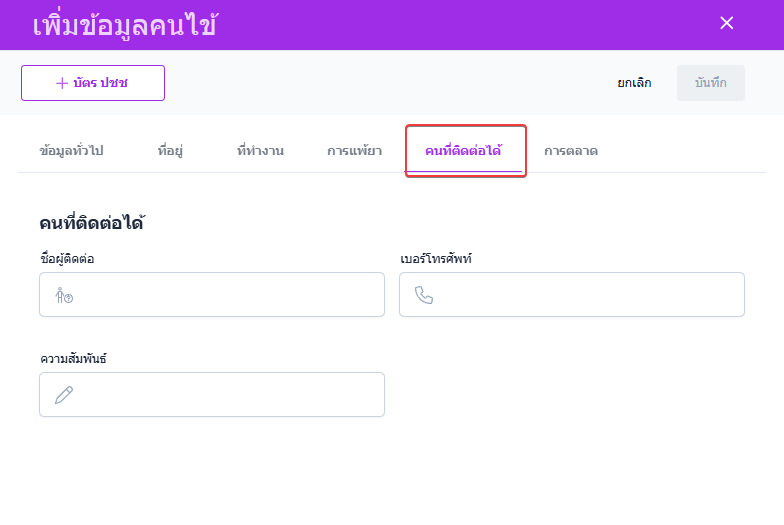Go to the ที่ทำงาน tab
This screenshot has width=784, height=525.
click(x=260, y=151)
